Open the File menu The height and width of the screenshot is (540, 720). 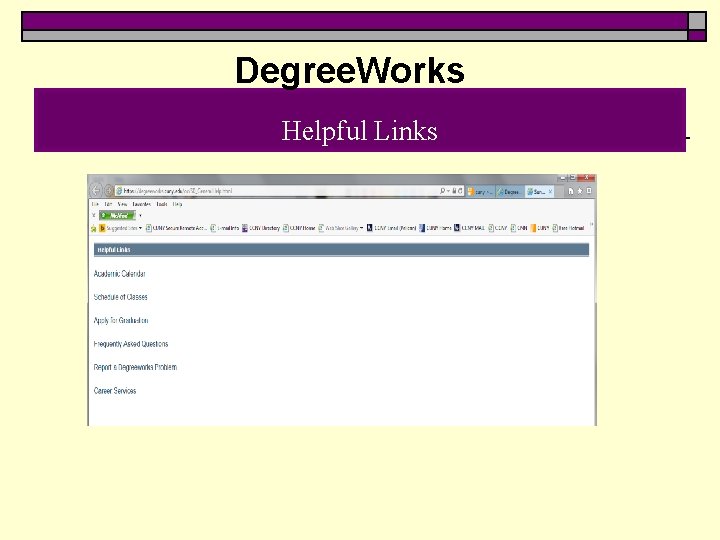pos(95,204)
